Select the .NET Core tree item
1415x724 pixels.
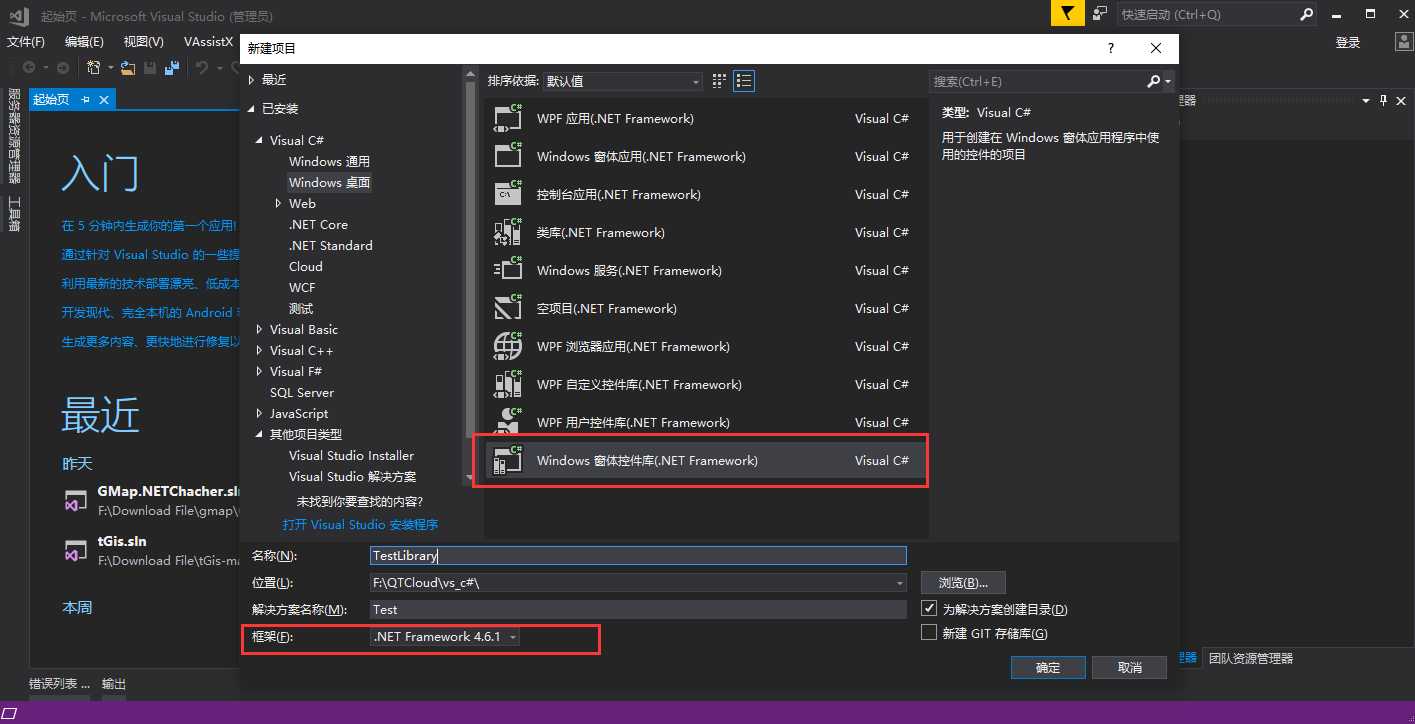point(318,224)
